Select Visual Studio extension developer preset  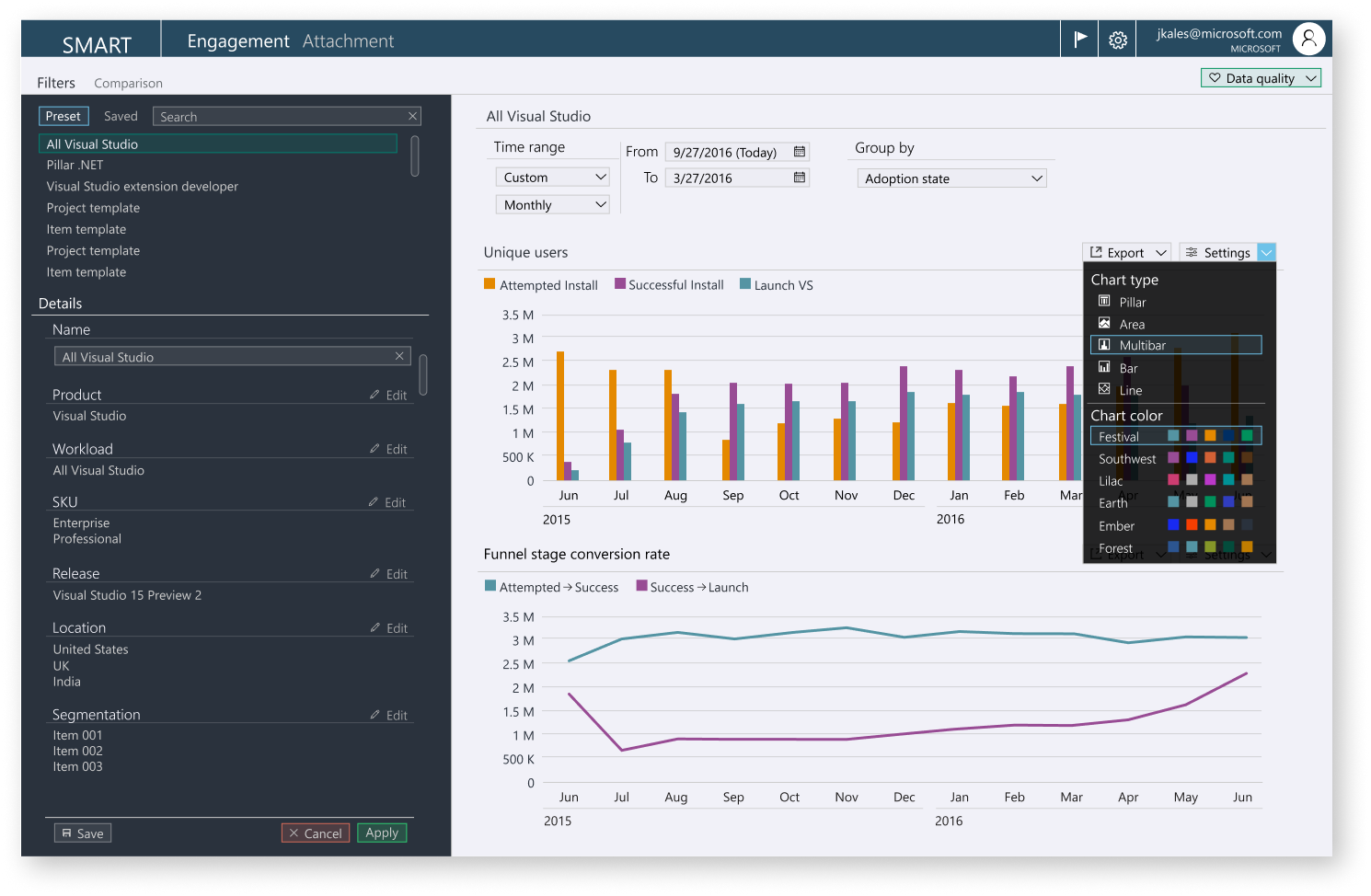click(142, 186)
